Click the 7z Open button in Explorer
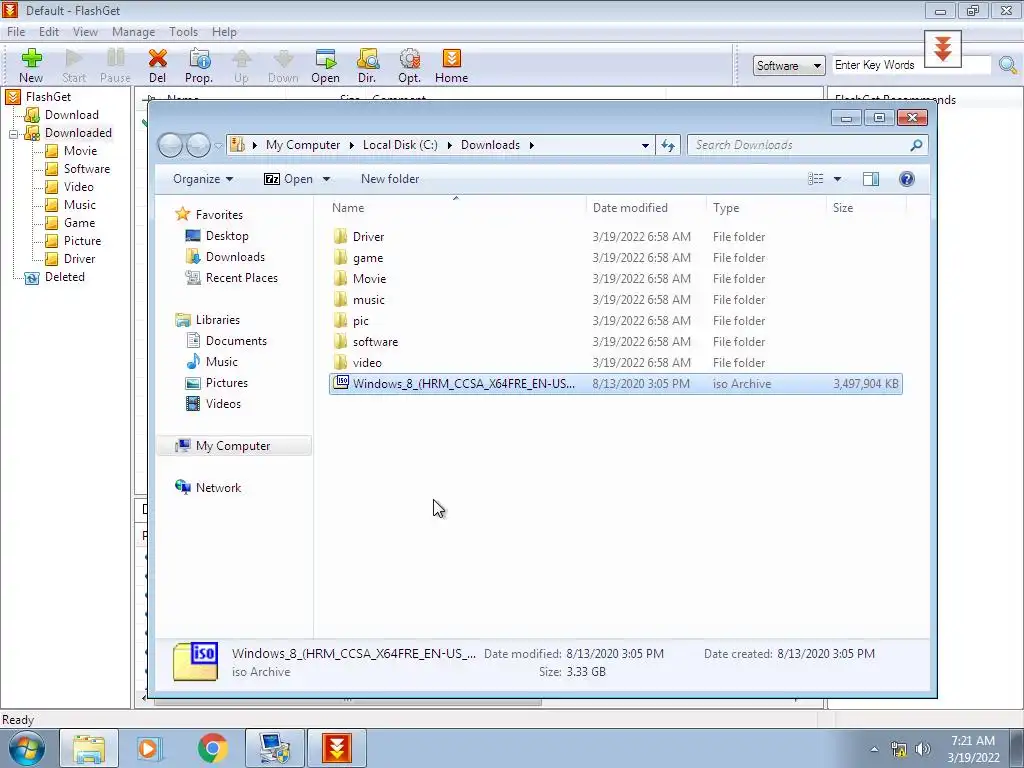The width and height of the screenshot is (1024, 768). point(289,179)
